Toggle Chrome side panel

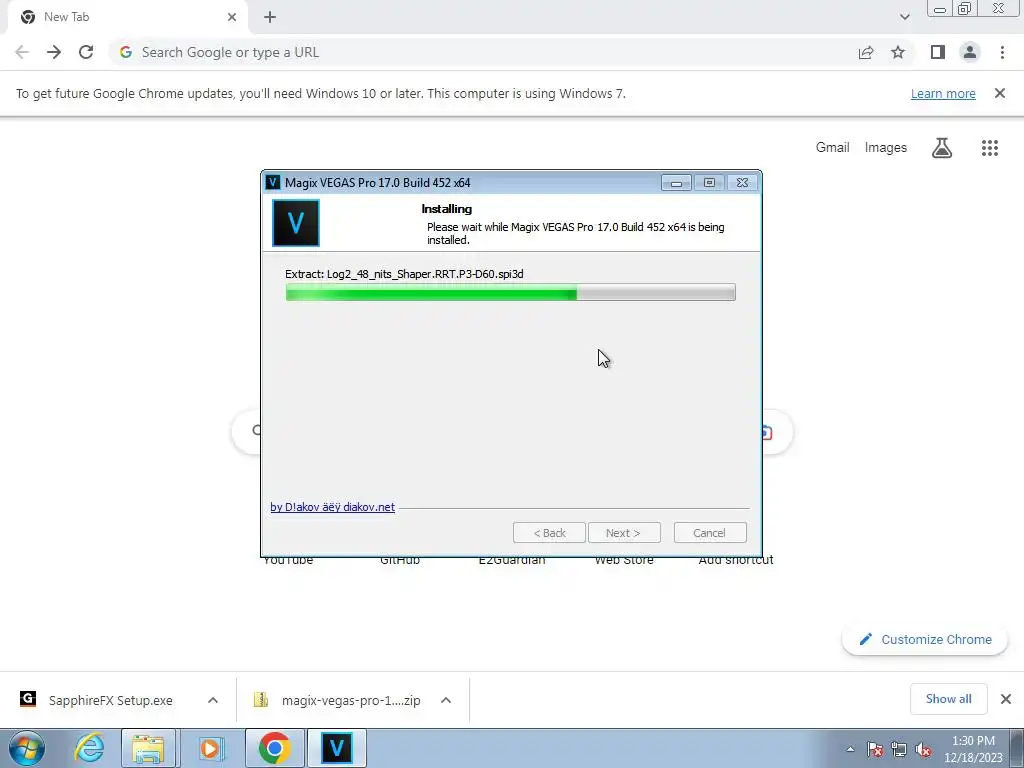pyautogui.click(x=938, y=52)
